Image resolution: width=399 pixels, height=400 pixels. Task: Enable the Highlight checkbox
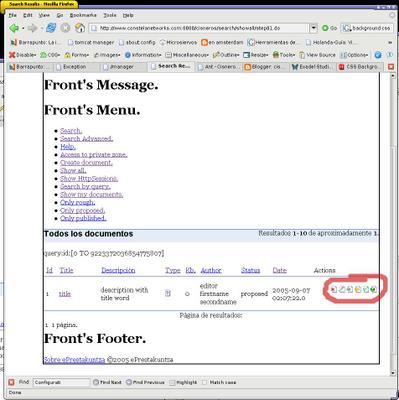click(x=172, y=383)
